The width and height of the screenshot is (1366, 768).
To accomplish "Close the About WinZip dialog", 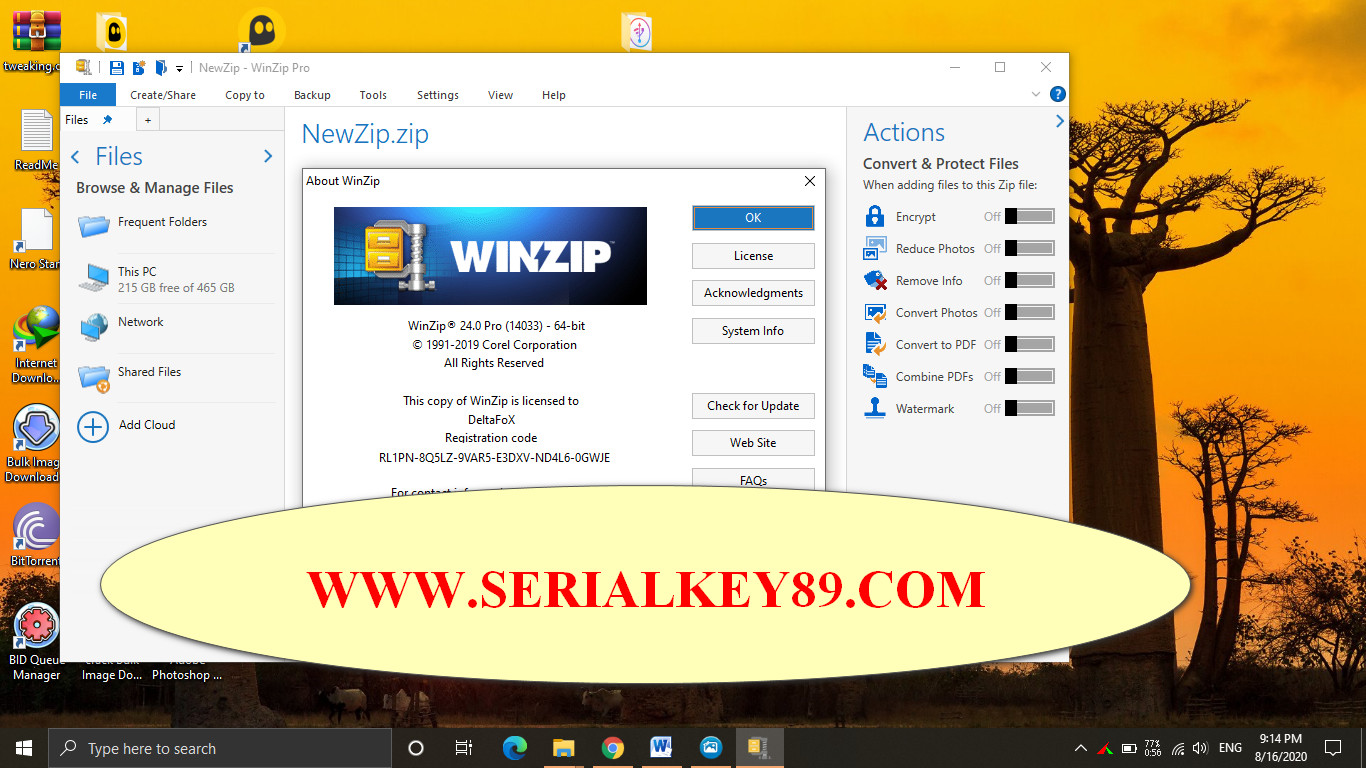I will 810,181.
